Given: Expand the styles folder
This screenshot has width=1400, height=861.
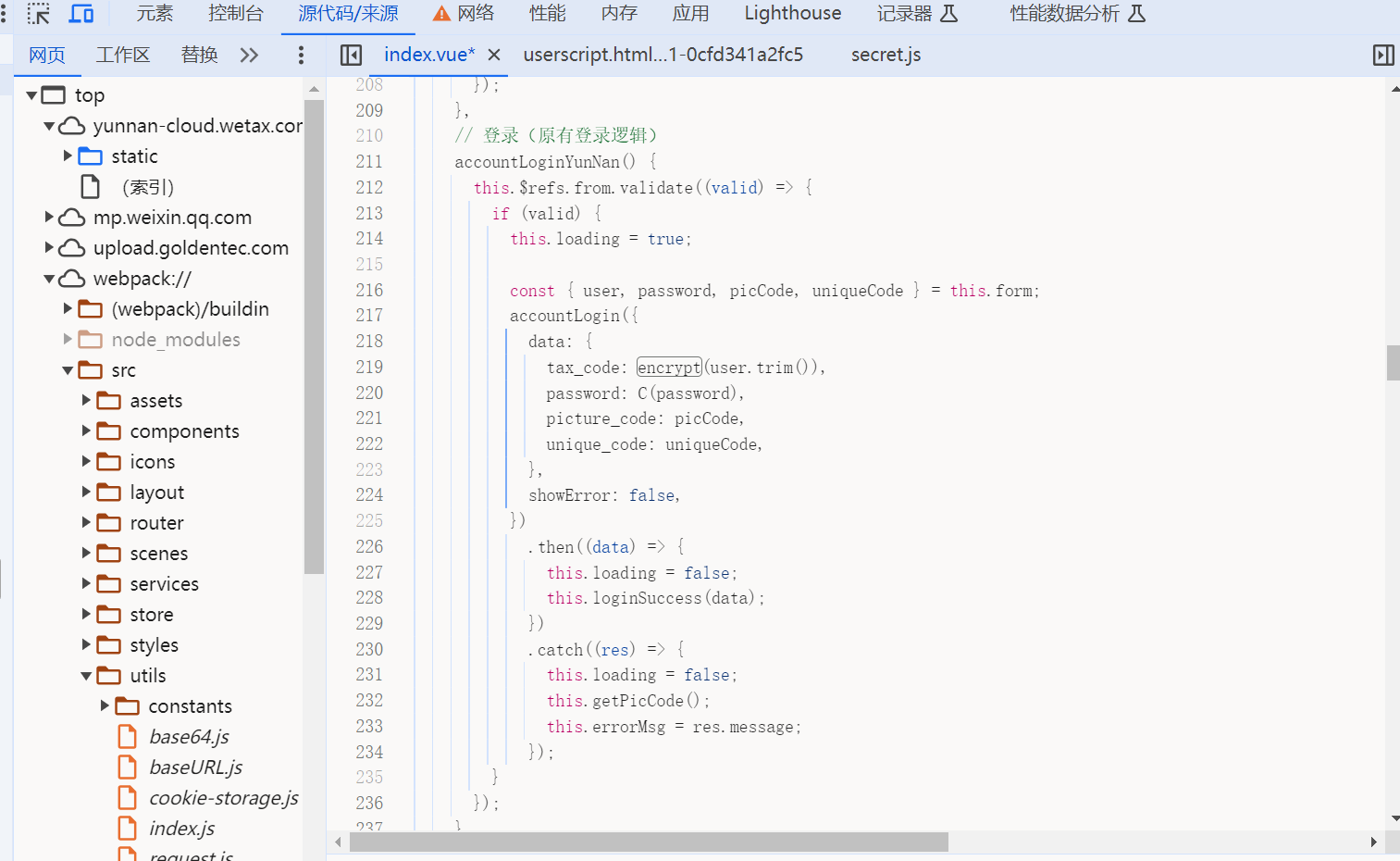Looking at the screenshot, I should (x=86, y=645).
